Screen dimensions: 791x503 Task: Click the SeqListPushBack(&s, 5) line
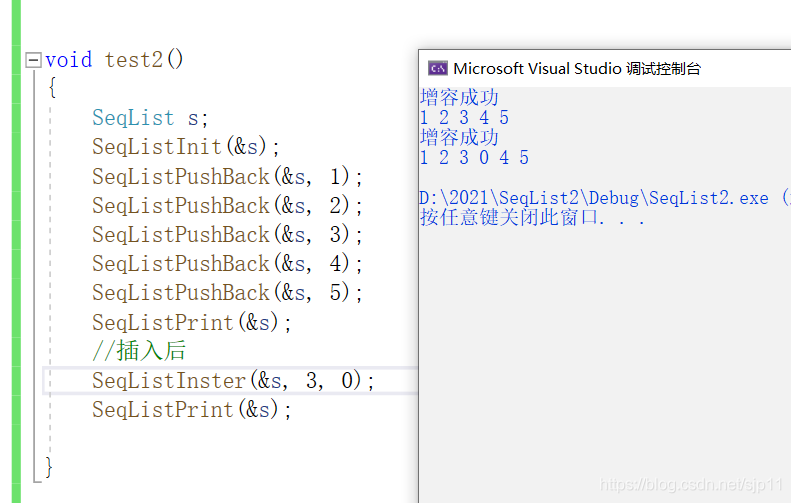(227, 293)
